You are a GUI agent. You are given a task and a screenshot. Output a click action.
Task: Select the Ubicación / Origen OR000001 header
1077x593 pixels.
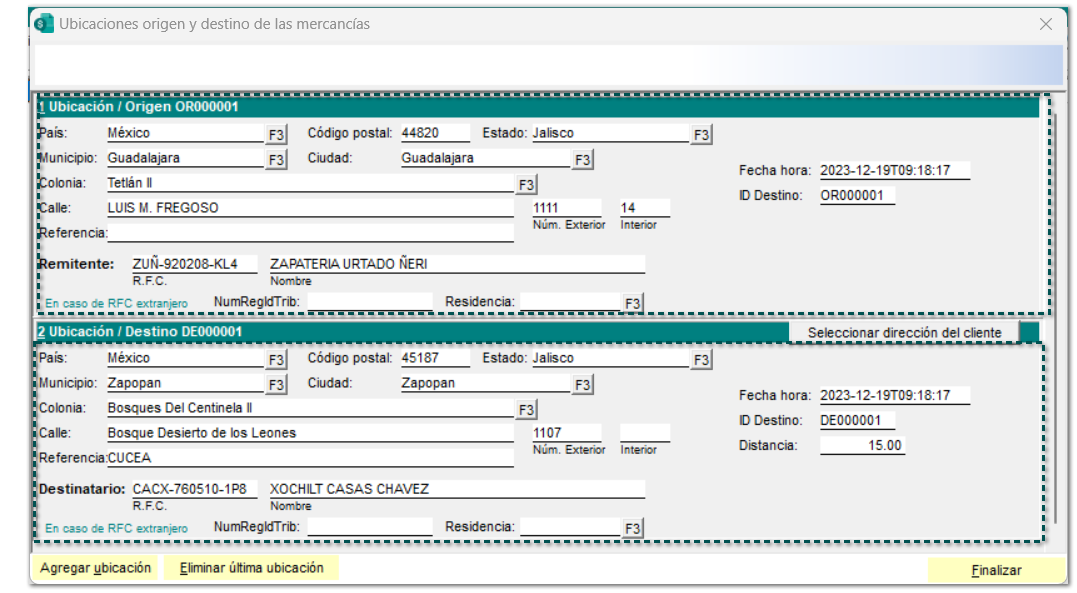point(140,106)
